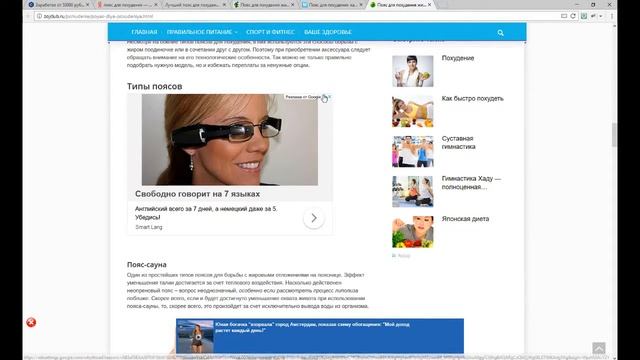Image resolution: width=640 pixels, height=360 pixels.
Task: Open the 'Японская диета' thumbnail
Action: point(413,232)
